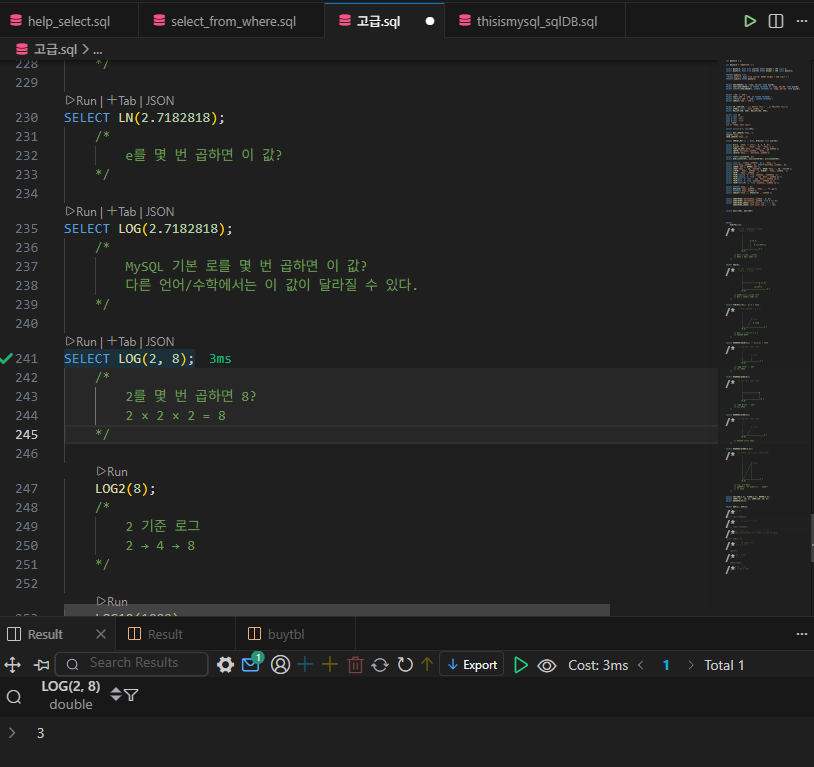Image resolution: width=814 pixels, height=767 pixels.
Task: Click line number 245 in gutter
Action: 26,435
